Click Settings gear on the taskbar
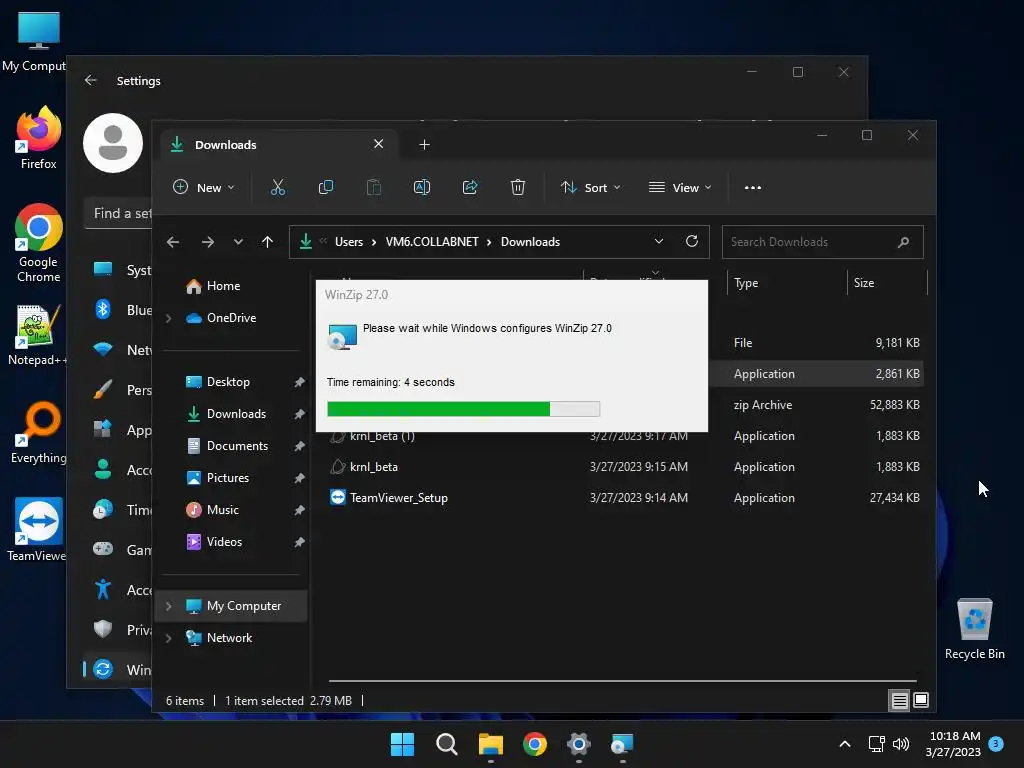Image resolution: width=1024 pixels, height=768 pixels. (579, 744)
